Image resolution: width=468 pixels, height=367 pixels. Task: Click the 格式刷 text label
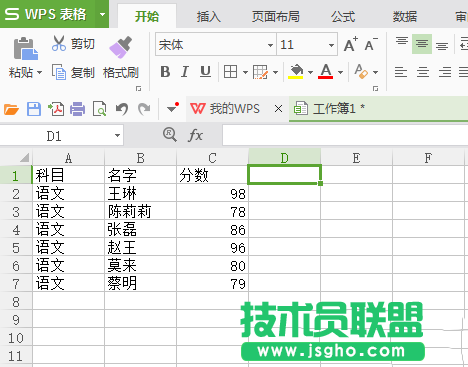(x=121, y=72)
